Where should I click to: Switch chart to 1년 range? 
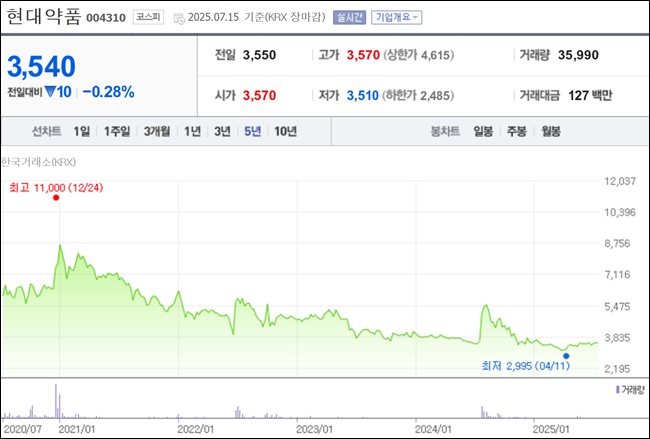[192, 131]
